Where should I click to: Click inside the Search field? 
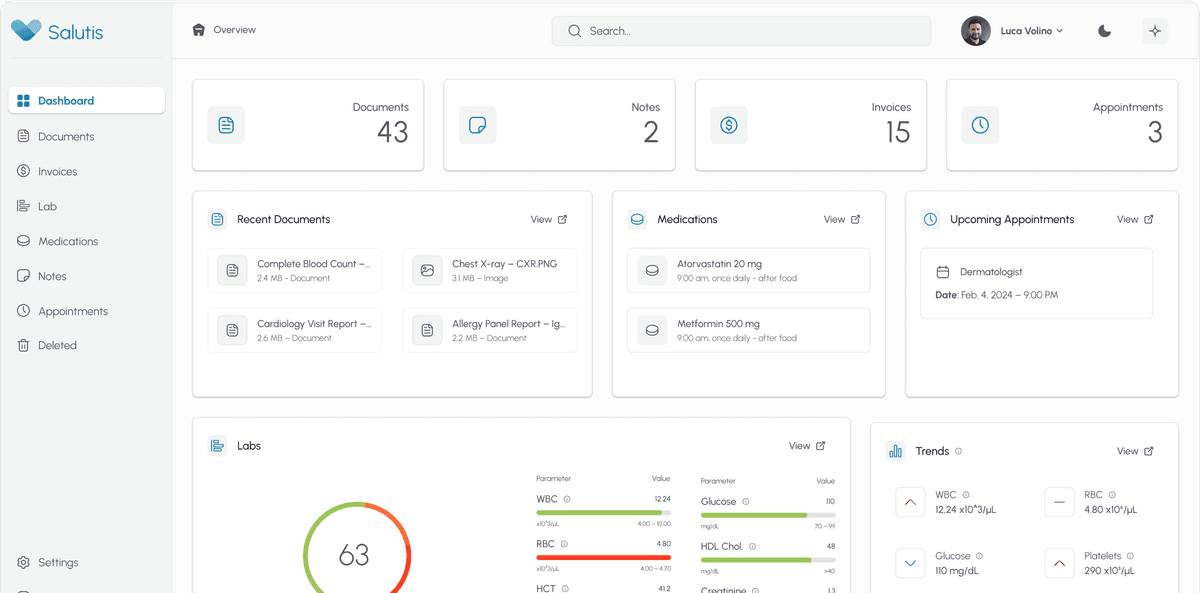[x=740, y=31]
